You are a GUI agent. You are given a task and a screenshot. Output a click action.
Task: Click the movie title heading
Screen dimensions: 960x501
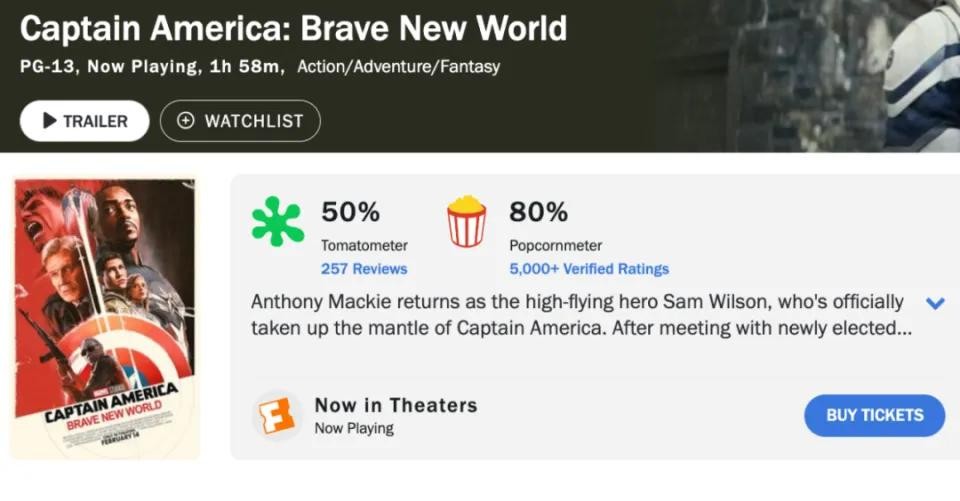(x=293, y=28)
